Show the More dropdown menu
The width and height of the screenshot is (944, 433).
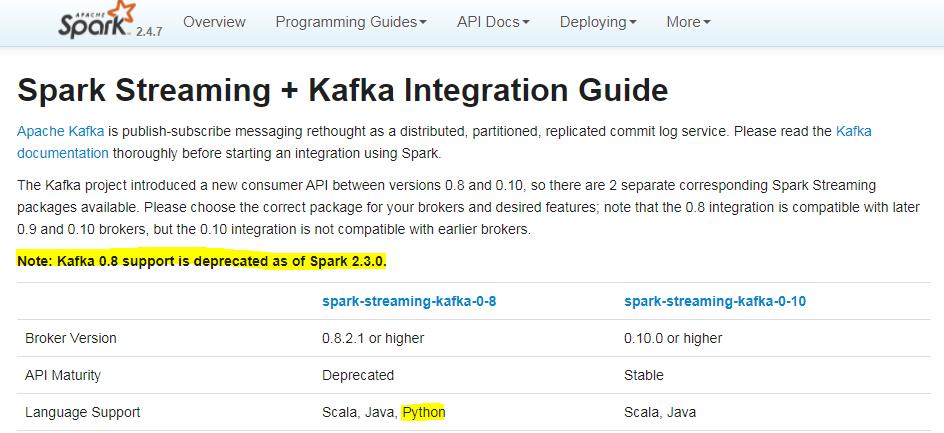pos(688,22)
